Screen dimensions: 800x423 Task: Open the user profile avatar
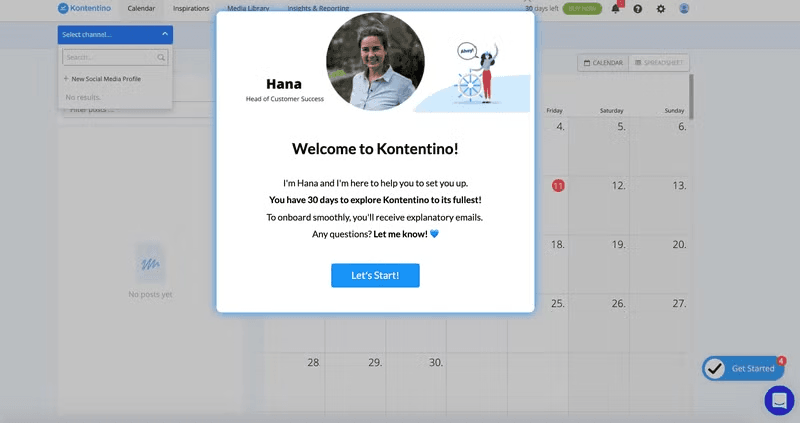684,9
